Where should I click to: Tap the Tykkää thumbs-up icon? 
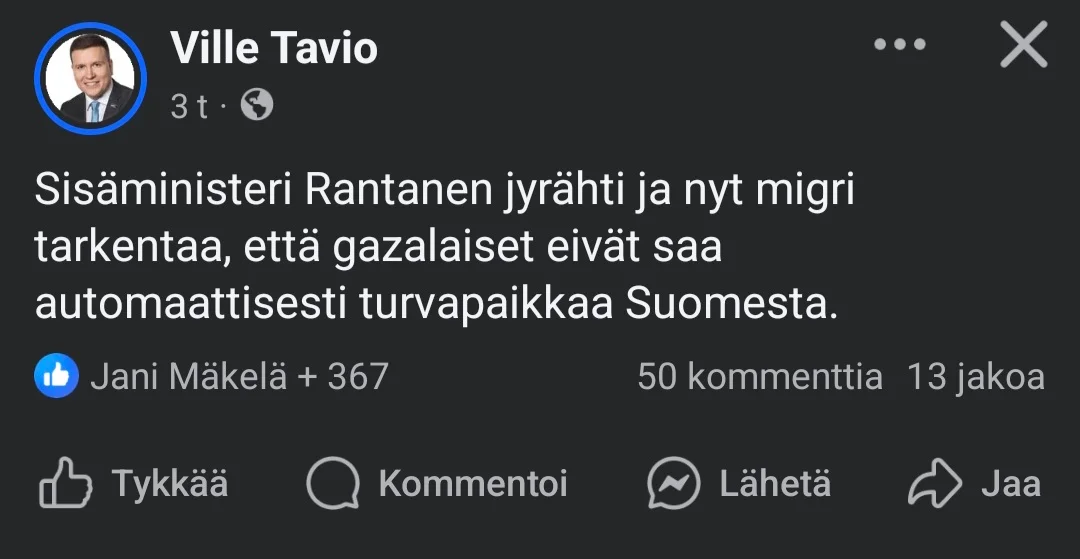coord(65,485)
